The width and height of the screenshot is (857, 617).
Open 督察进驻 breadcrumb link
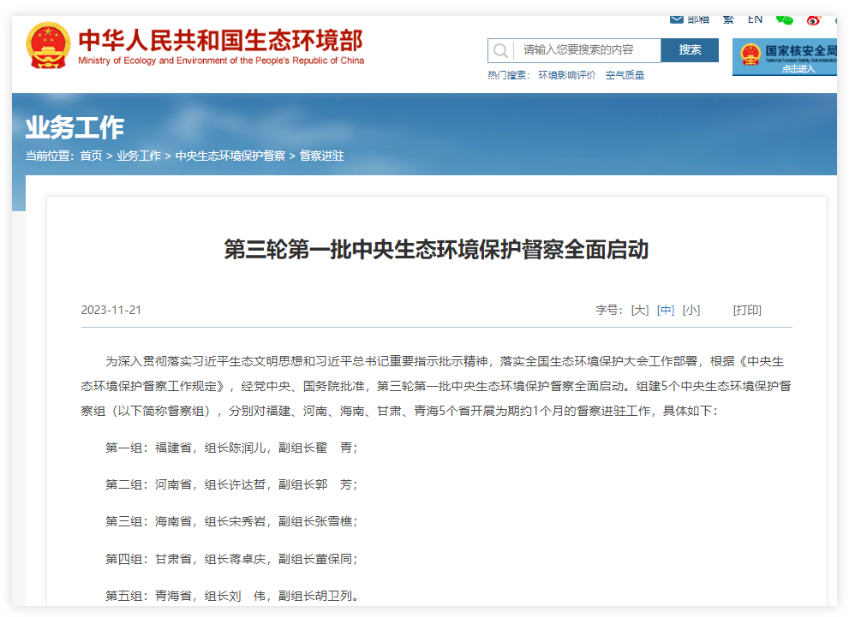[x=321, y=156]
